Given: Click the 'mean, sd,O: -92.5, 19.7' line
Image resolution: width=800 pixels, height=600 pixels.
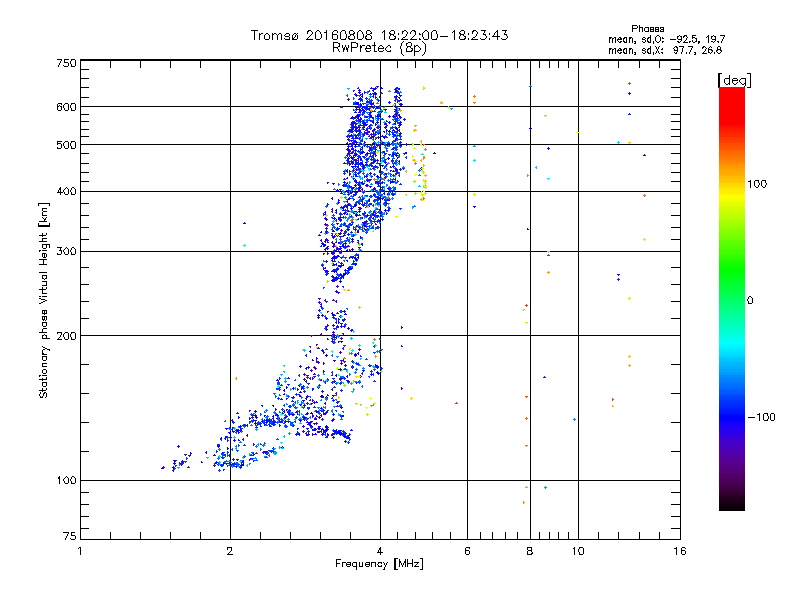Looking at the screenshot, I should (x=667, y=39).
